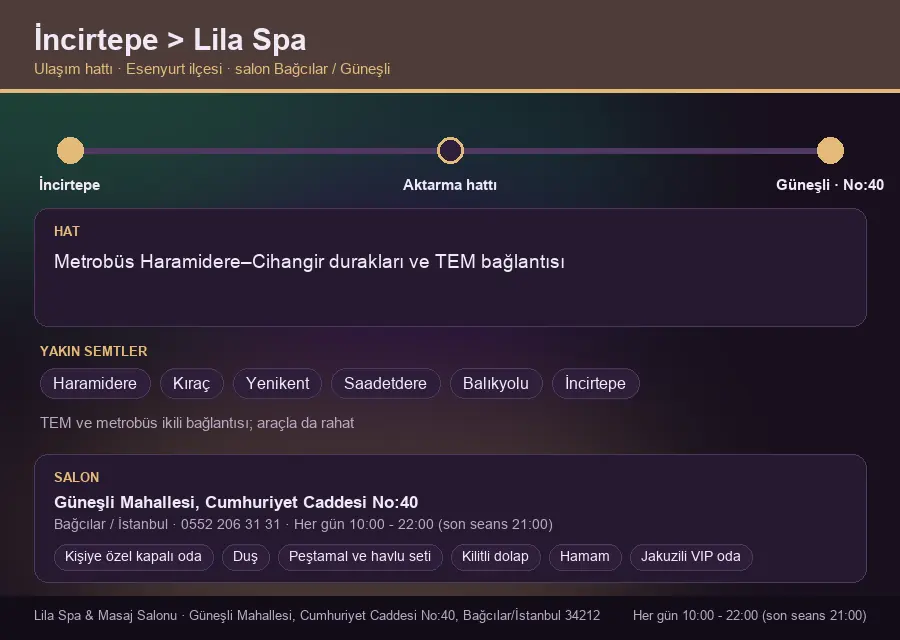Select the Peştamal ve havlu seti tag
This screenshot has height=640, width=900.
click(360, 557)
